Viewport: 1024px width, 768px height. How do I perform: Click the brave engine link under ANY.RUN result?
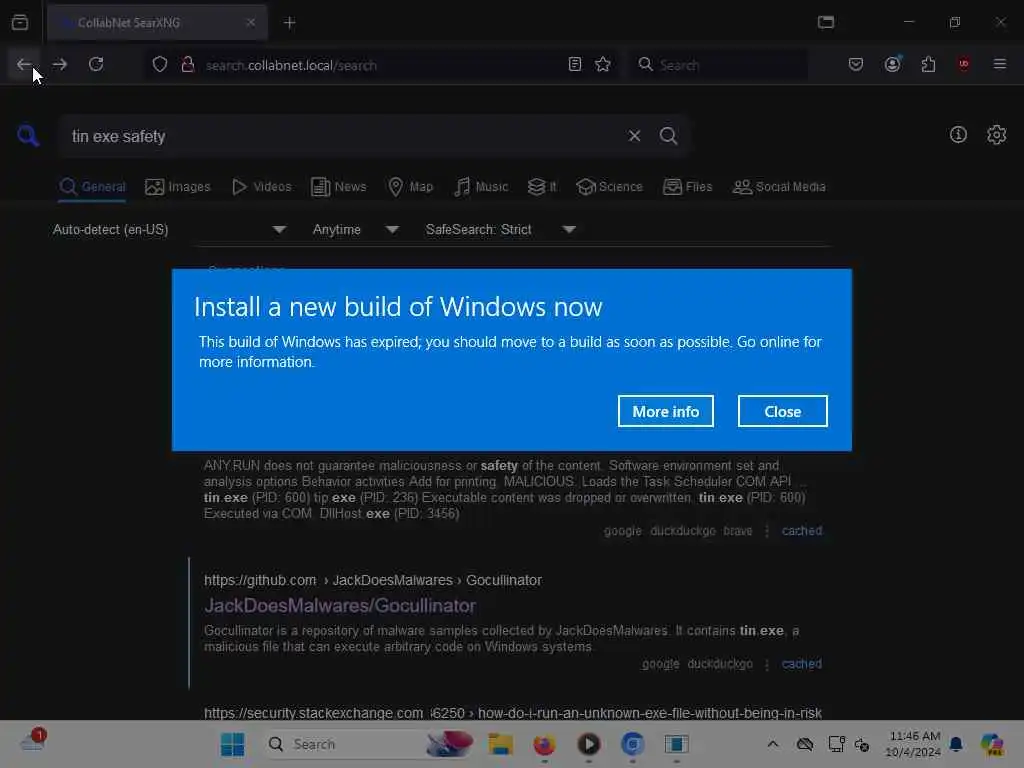738,531
